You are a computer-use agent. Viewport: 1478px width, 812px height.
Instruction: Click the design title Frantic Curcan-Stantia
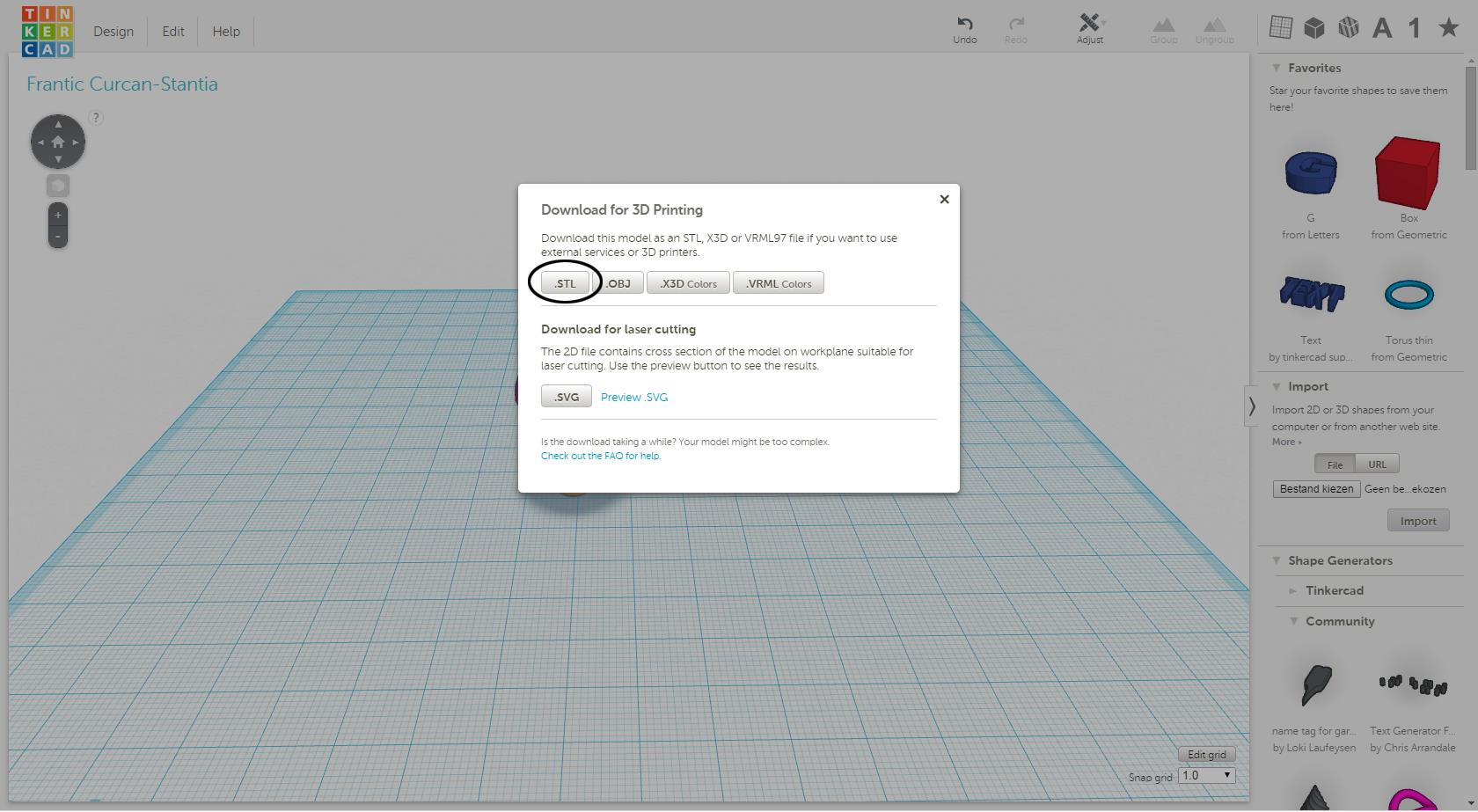(122, 84)
